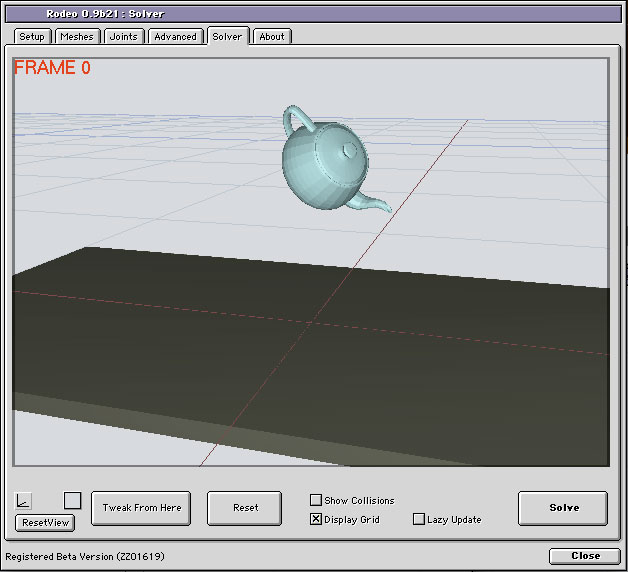Screen dimensions: 628x572
Task: Open the About tab
Action: click(272, 36)
